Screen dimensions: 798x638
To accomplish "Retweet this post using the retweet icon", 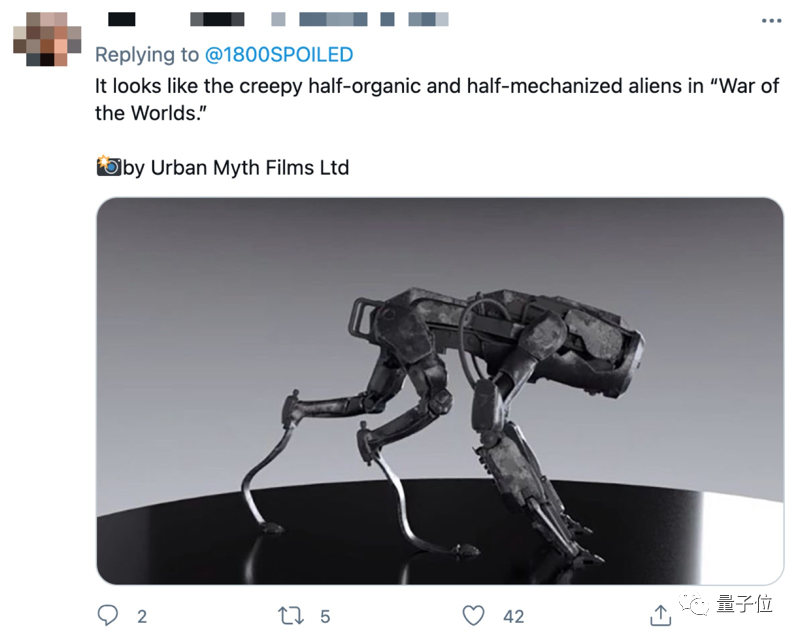I will point(292,614).
